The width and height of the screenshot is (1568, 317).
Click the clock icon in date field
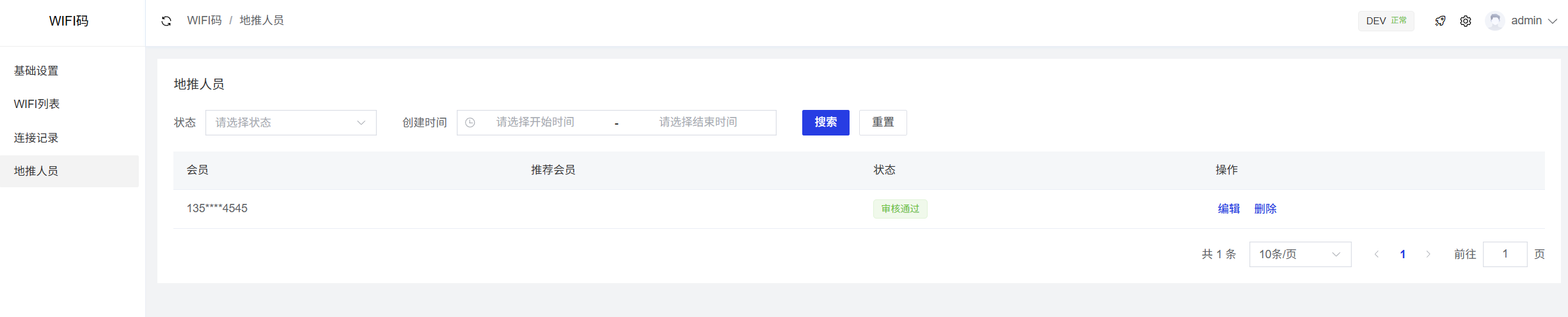pyautogui.click(x=470, y=123)
